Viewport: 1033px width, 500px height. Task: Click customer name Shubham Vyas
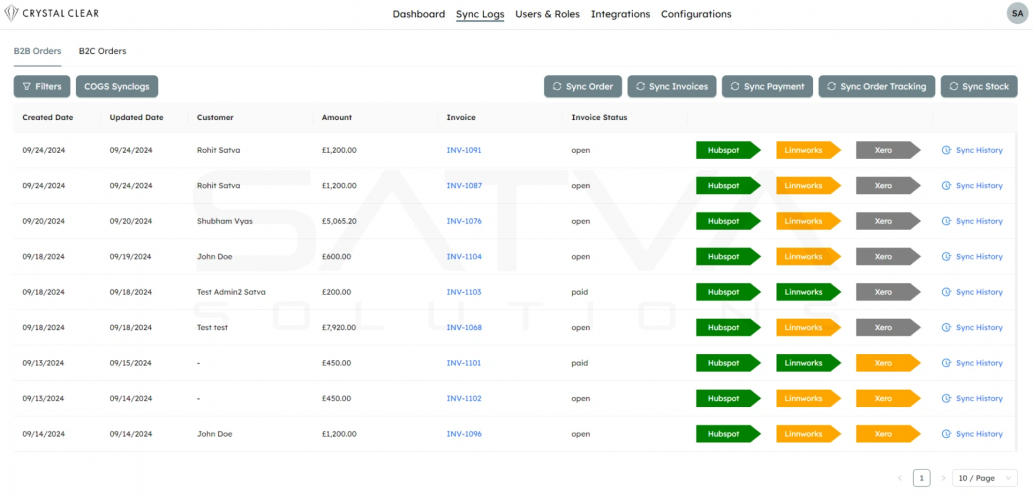225,221
